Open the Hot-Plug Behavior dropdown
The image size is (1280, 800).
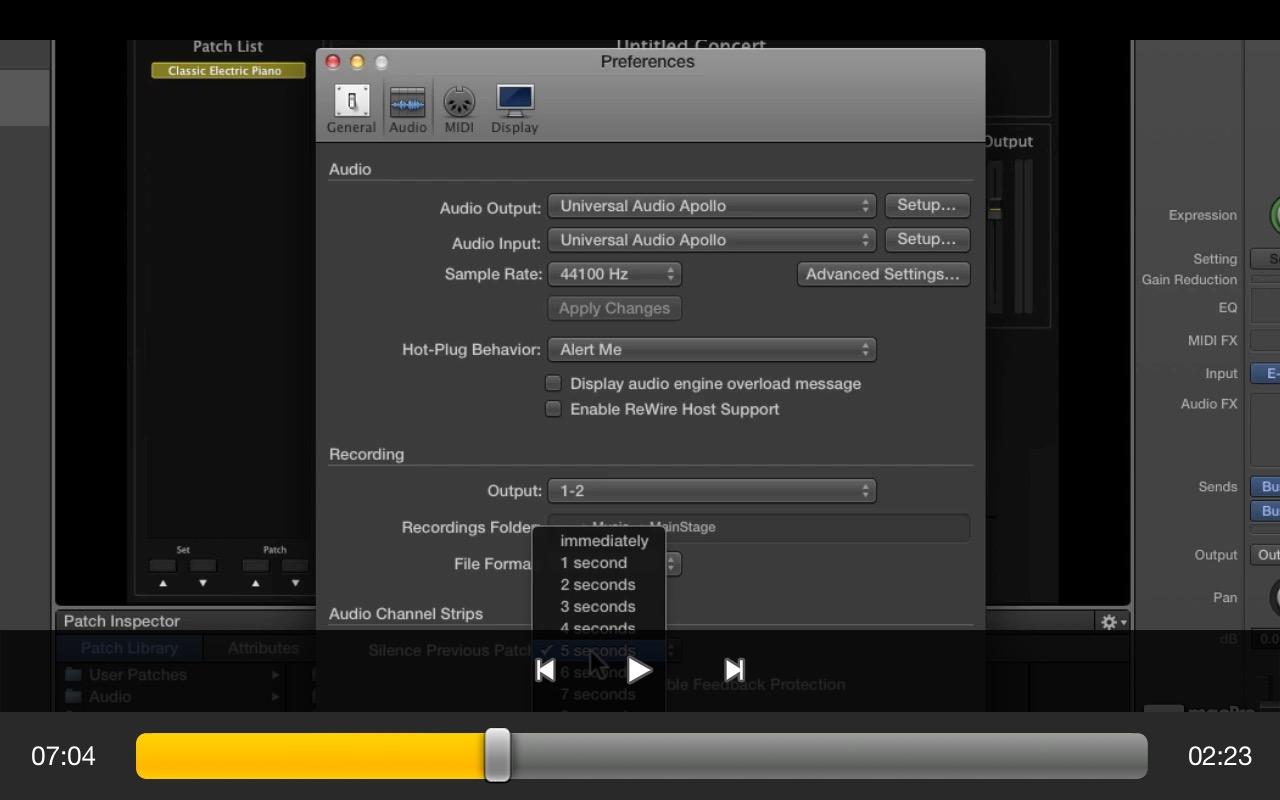click(711, 350)
